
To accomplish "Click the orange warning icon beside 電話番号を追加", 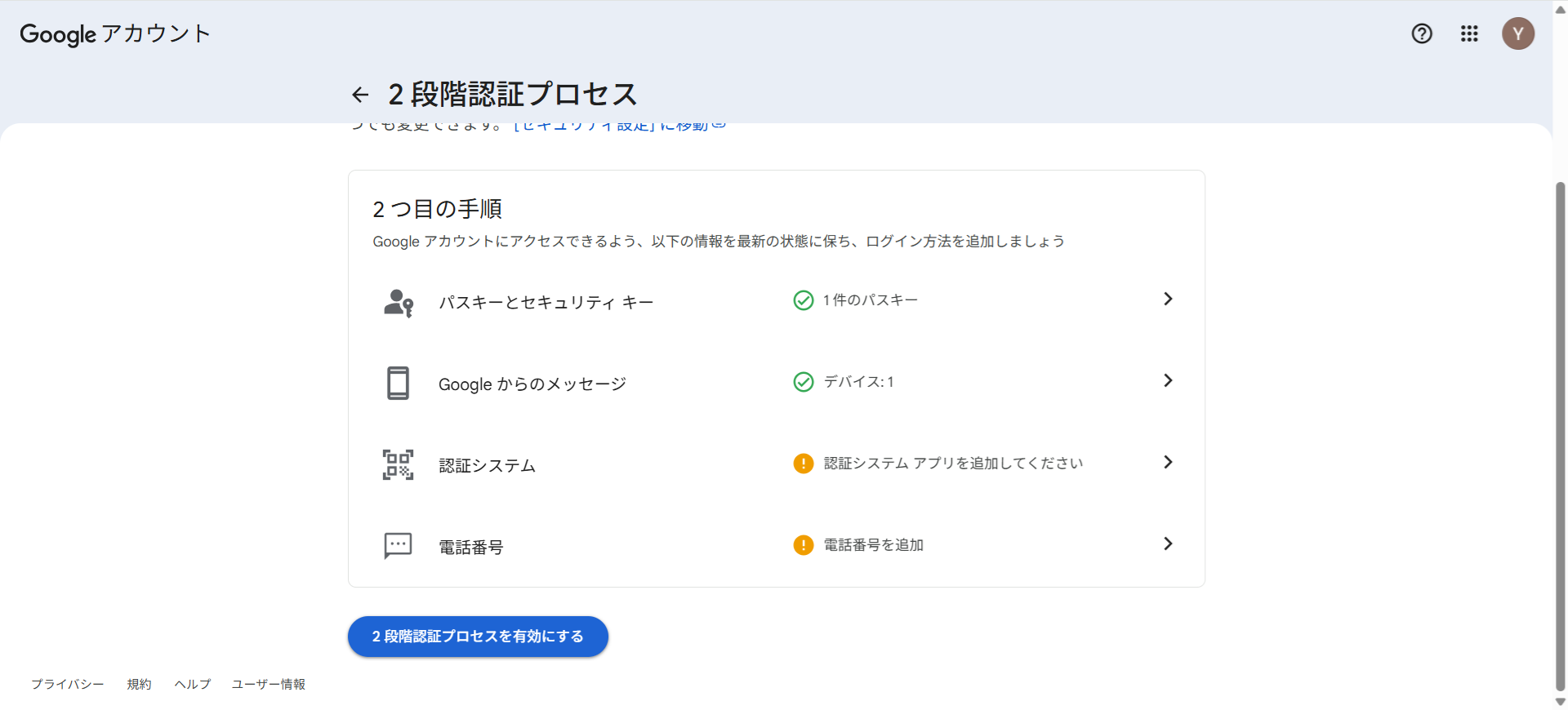I will (x=803, y=544).
